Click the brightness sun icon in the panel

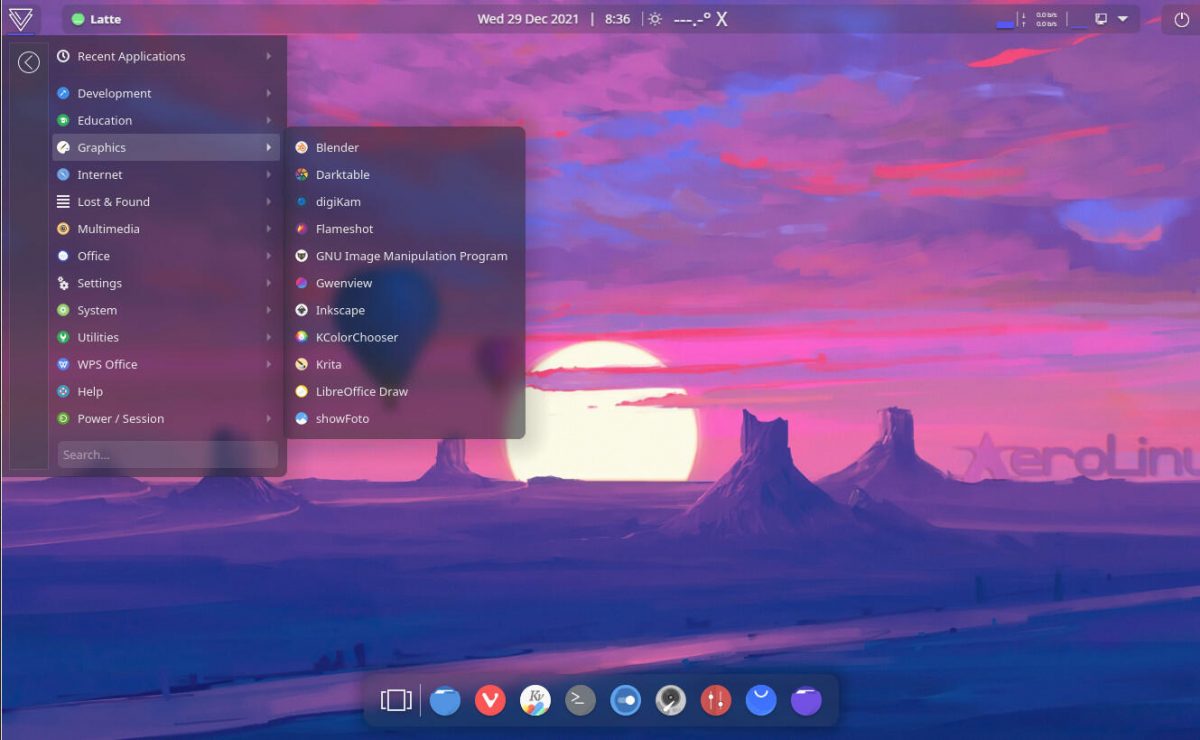click(x=654, y=18)
